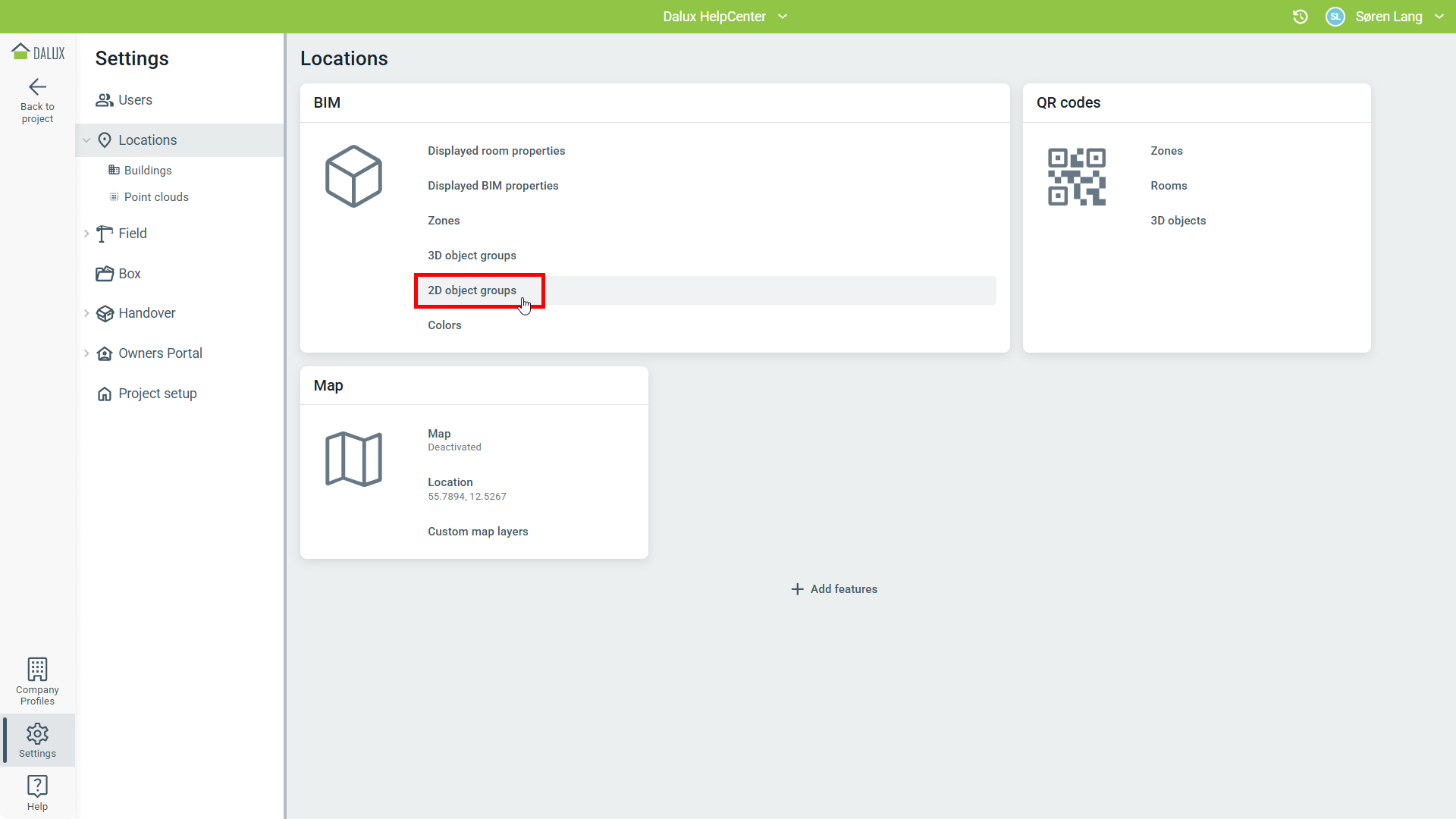Expand the Handover settings section
The width and height of the screenshot is (1456, 819).
(x=86, y=313)
